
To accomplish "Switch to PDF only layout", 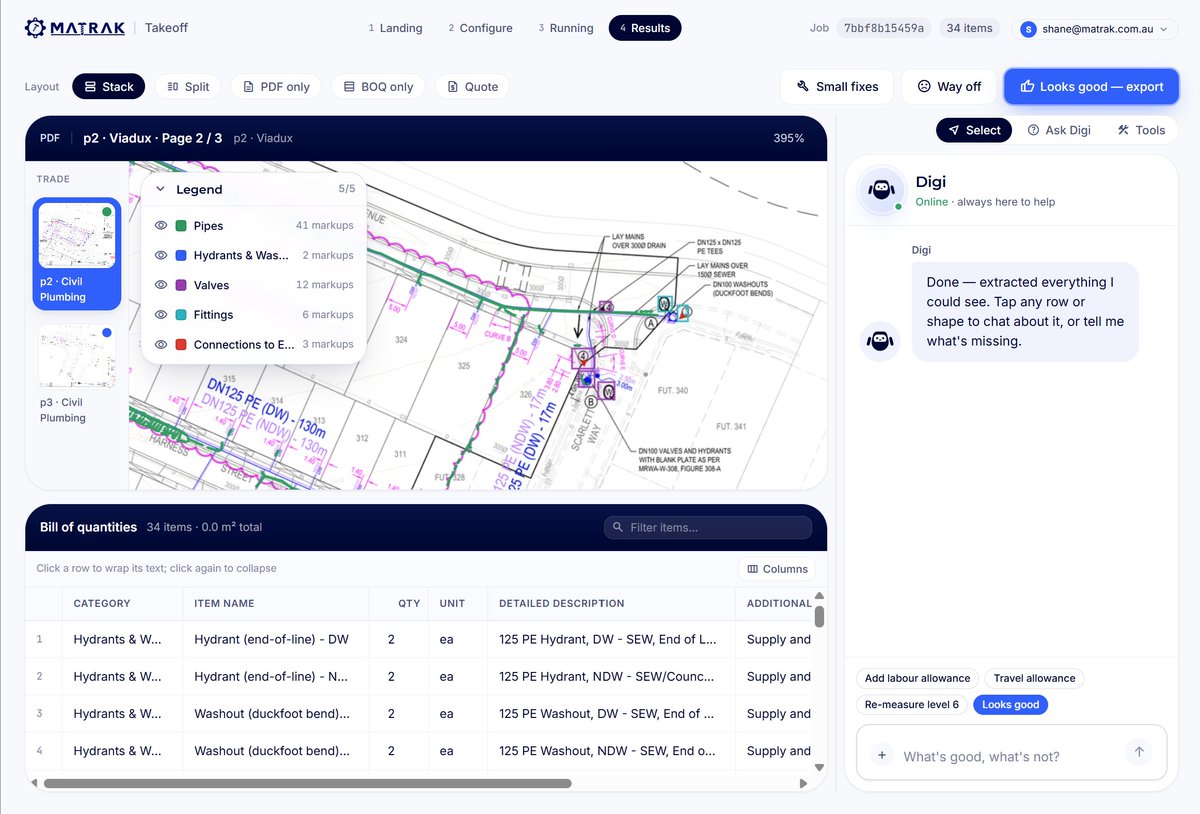I will pos(276,87).
